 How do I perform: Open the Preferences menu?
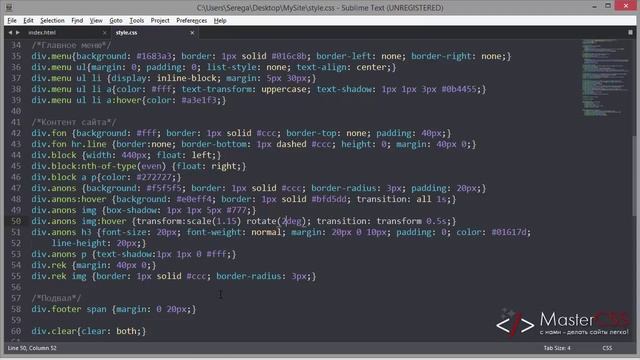[x=191, y=20]
